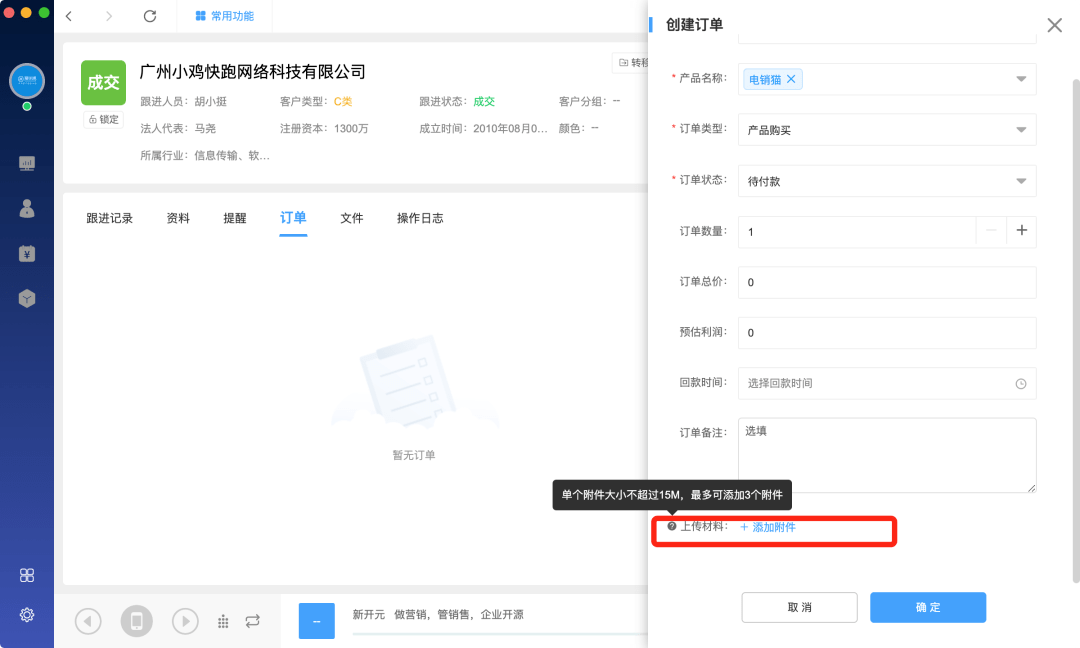
Task: Switch to the 资料 tab
Action: 178,218
